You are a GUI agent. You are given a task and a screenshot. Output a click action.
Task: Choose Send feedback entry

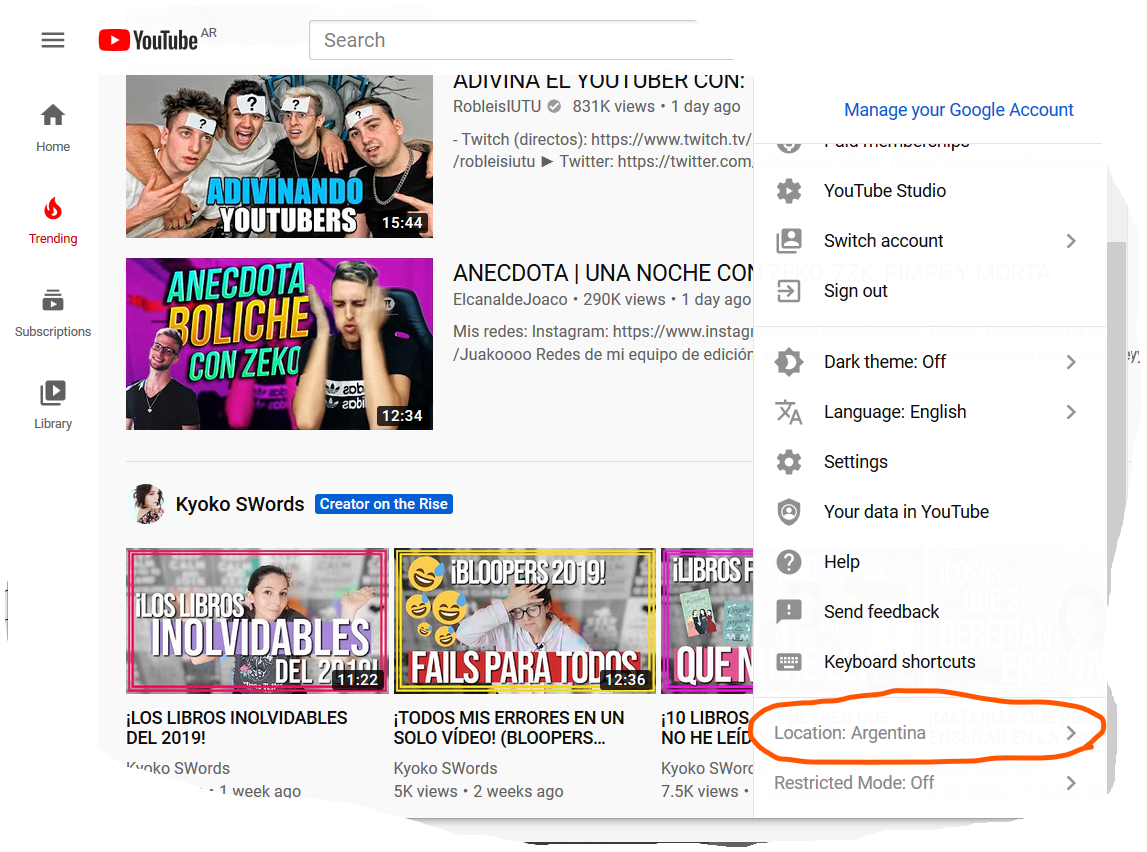tap(929, 611)
